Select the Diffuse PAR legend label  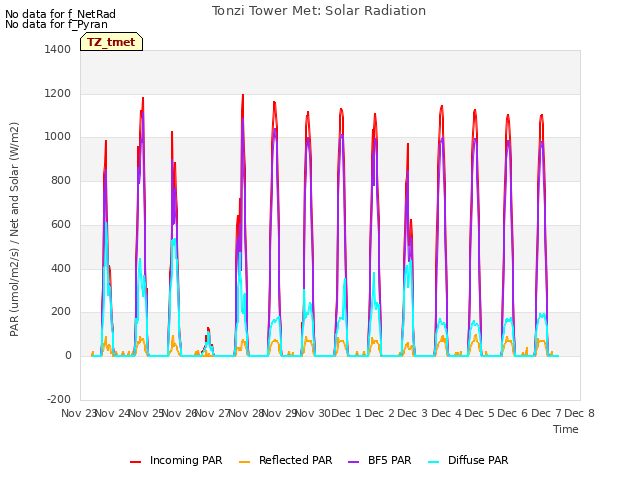click(x=478, y=460)
